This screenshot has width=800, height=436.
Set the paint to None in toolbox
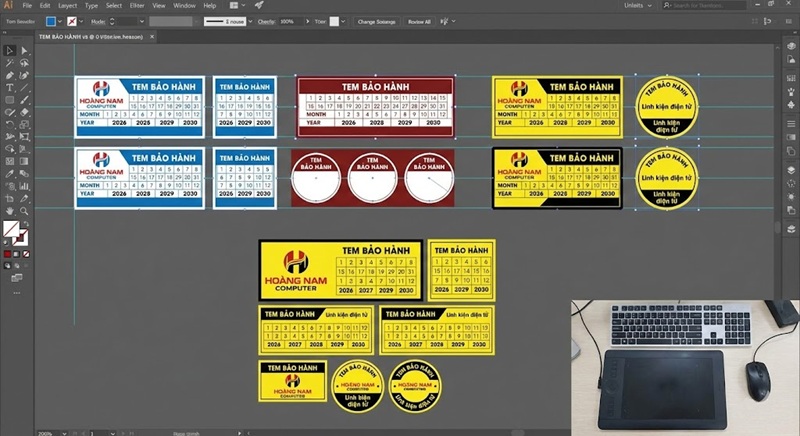[x=25, y=255]
